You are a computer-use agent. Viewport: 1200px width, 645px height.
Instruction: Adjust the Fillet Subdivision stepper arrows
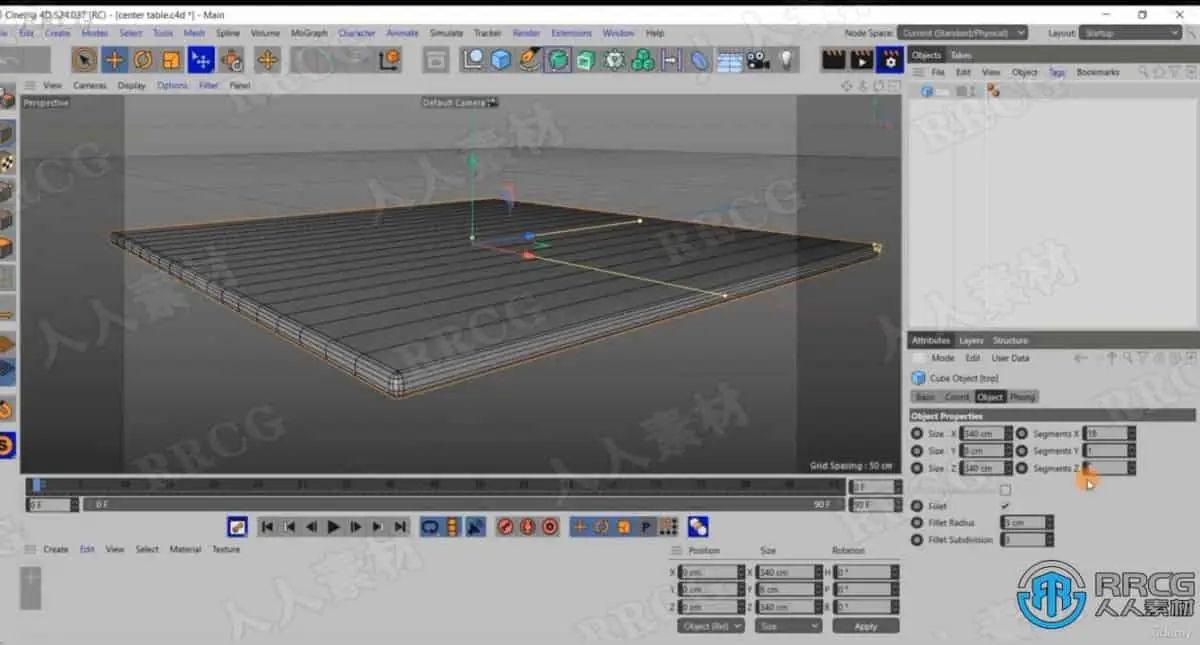(x=1048, y=540)
